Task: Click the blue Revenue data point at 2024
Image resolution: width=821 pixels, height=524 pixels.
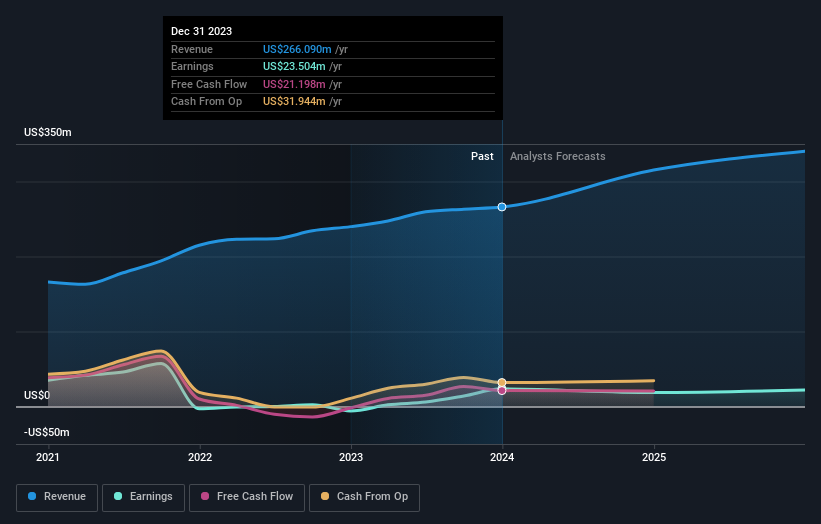Action: 502,207
